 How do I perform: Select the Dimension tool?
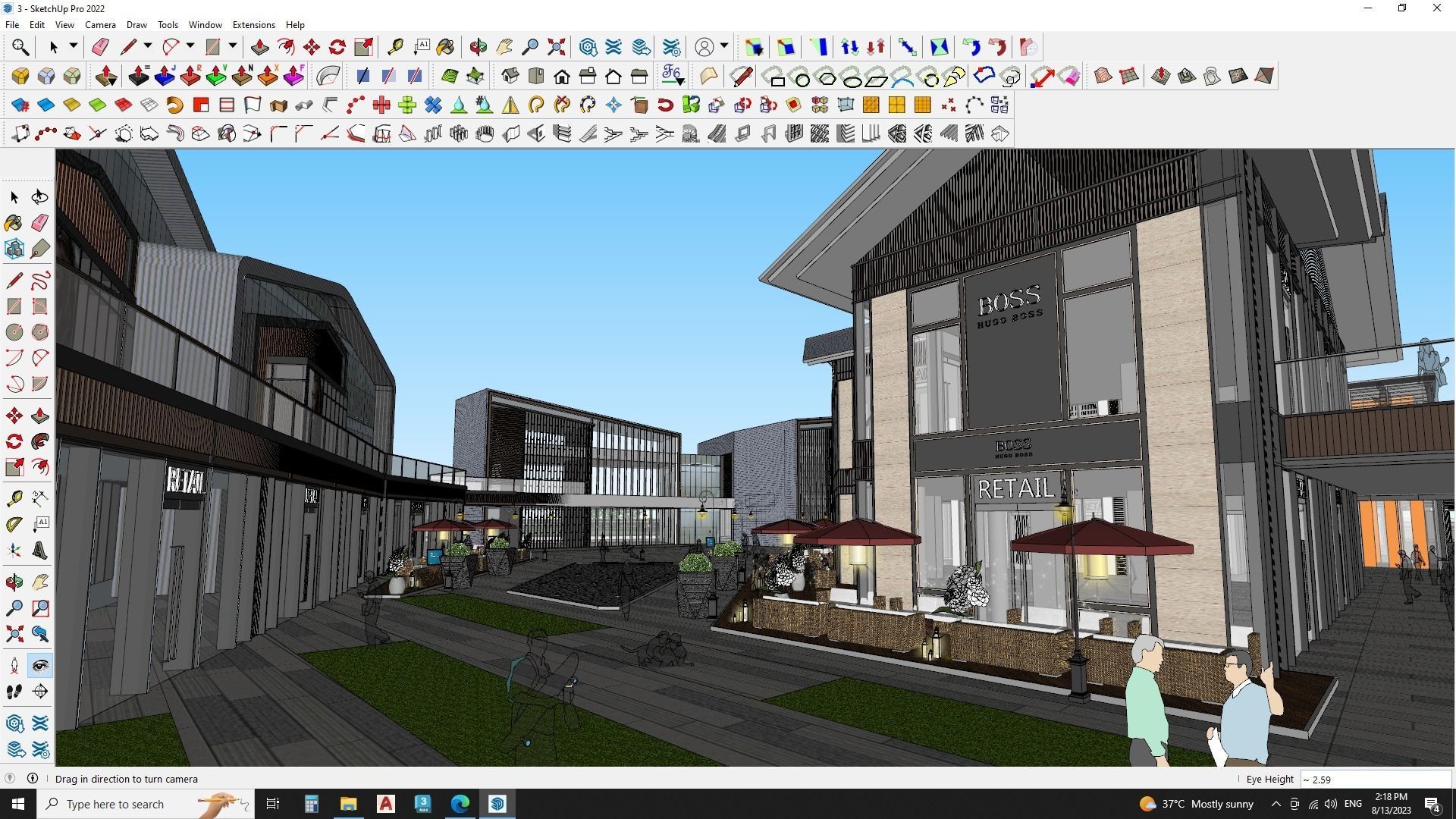click(40, 498)
